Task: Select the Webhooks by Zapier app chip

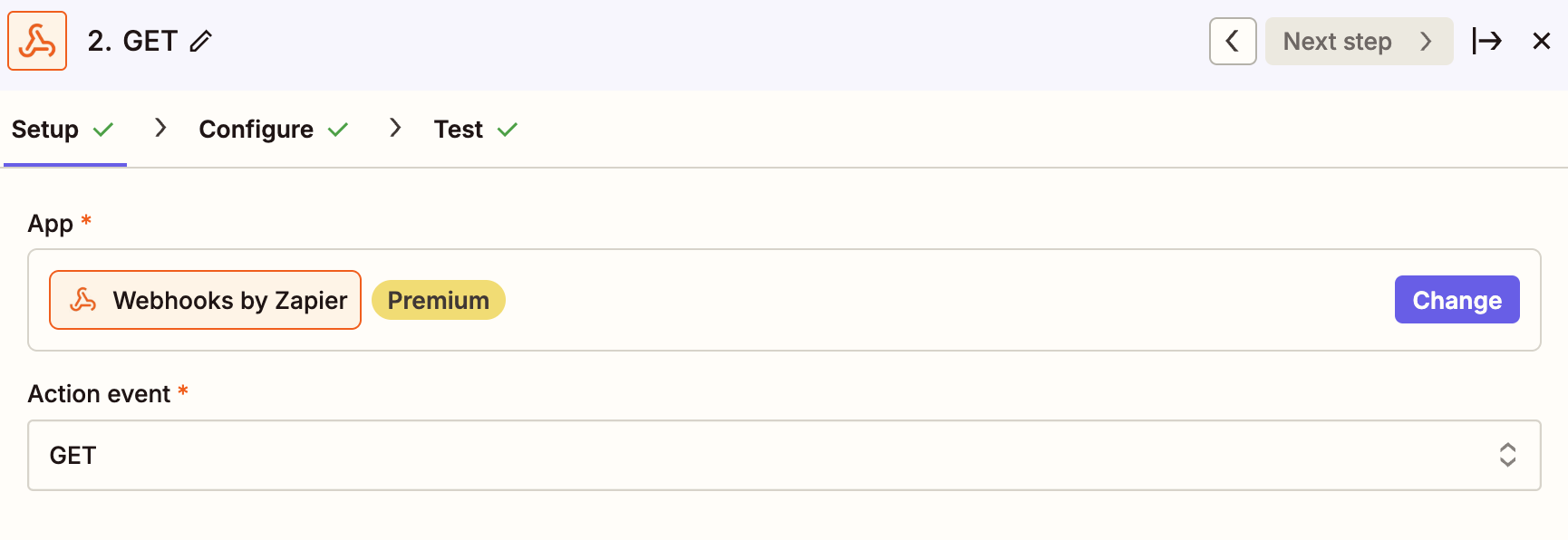Action: point(206,300)
